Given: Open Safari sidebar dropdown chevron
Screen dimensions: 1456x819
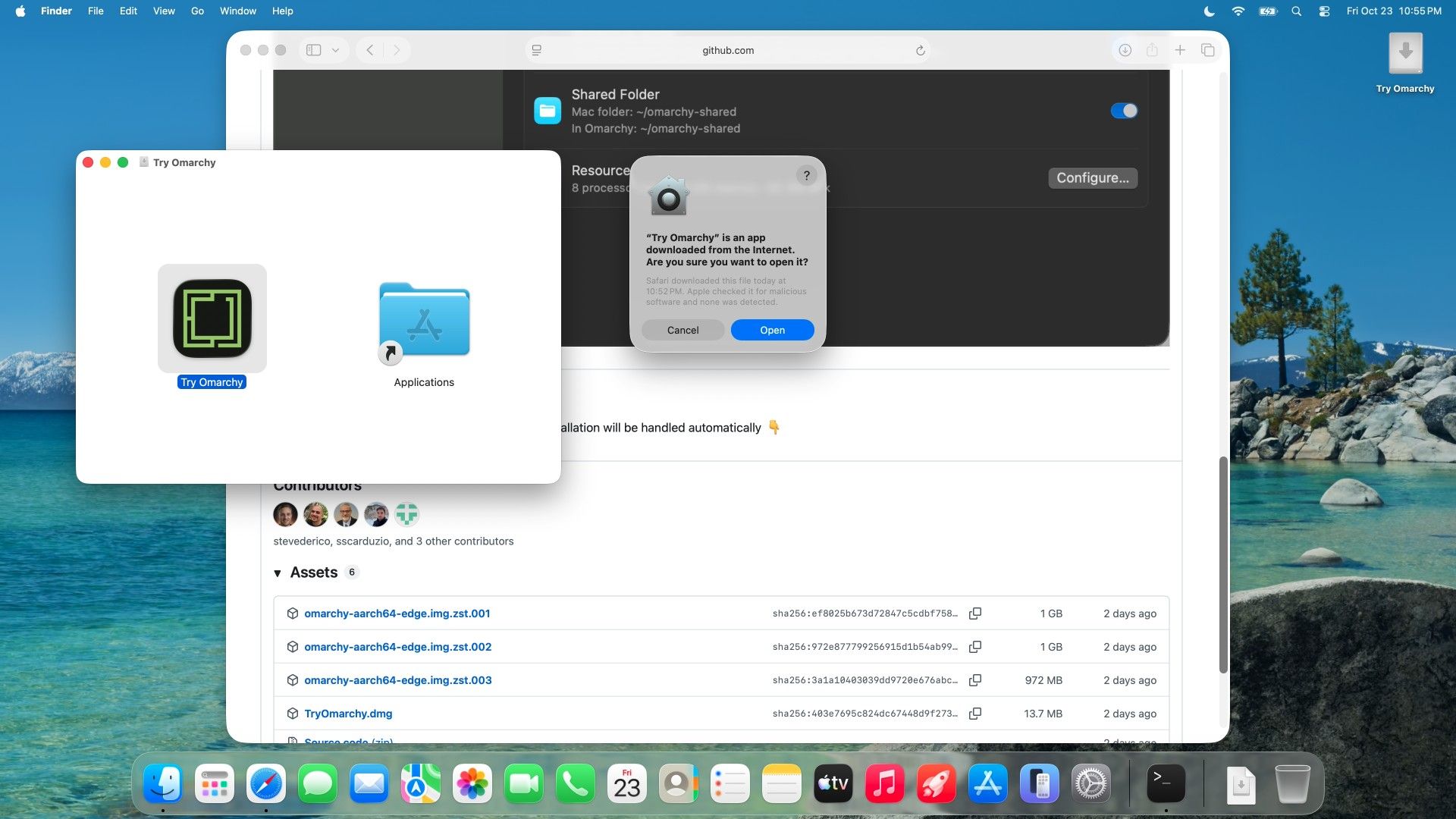Looking at the screenshot, I should [x=335, y=50].
